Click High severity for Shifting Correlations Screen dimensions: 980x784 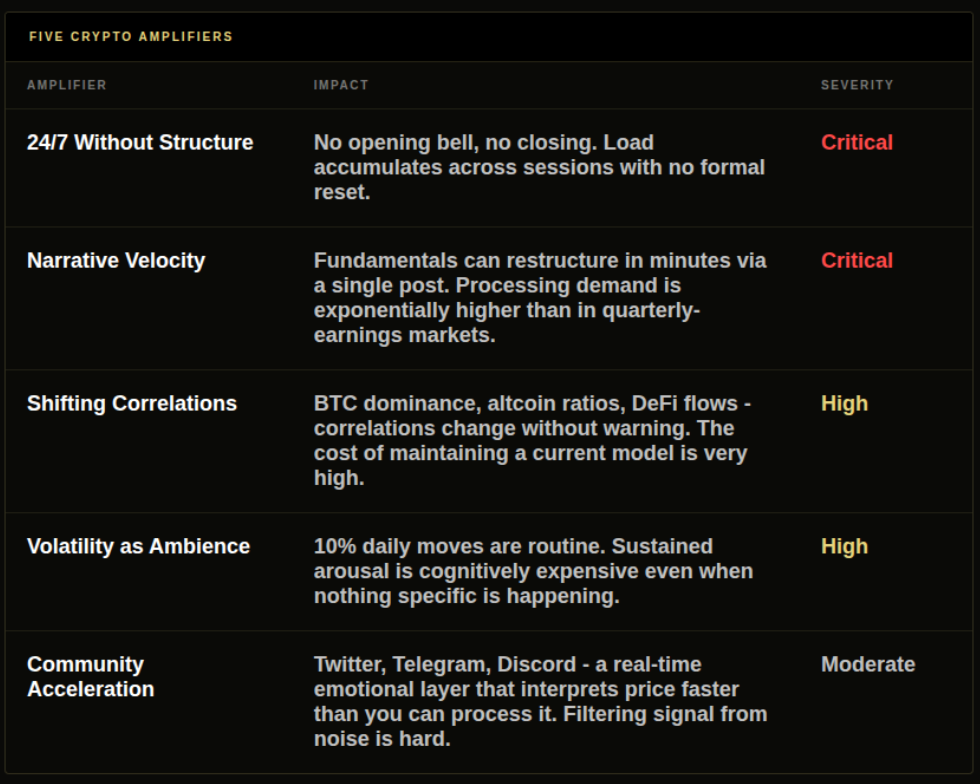pyautogui.click(x=844, y=404)
